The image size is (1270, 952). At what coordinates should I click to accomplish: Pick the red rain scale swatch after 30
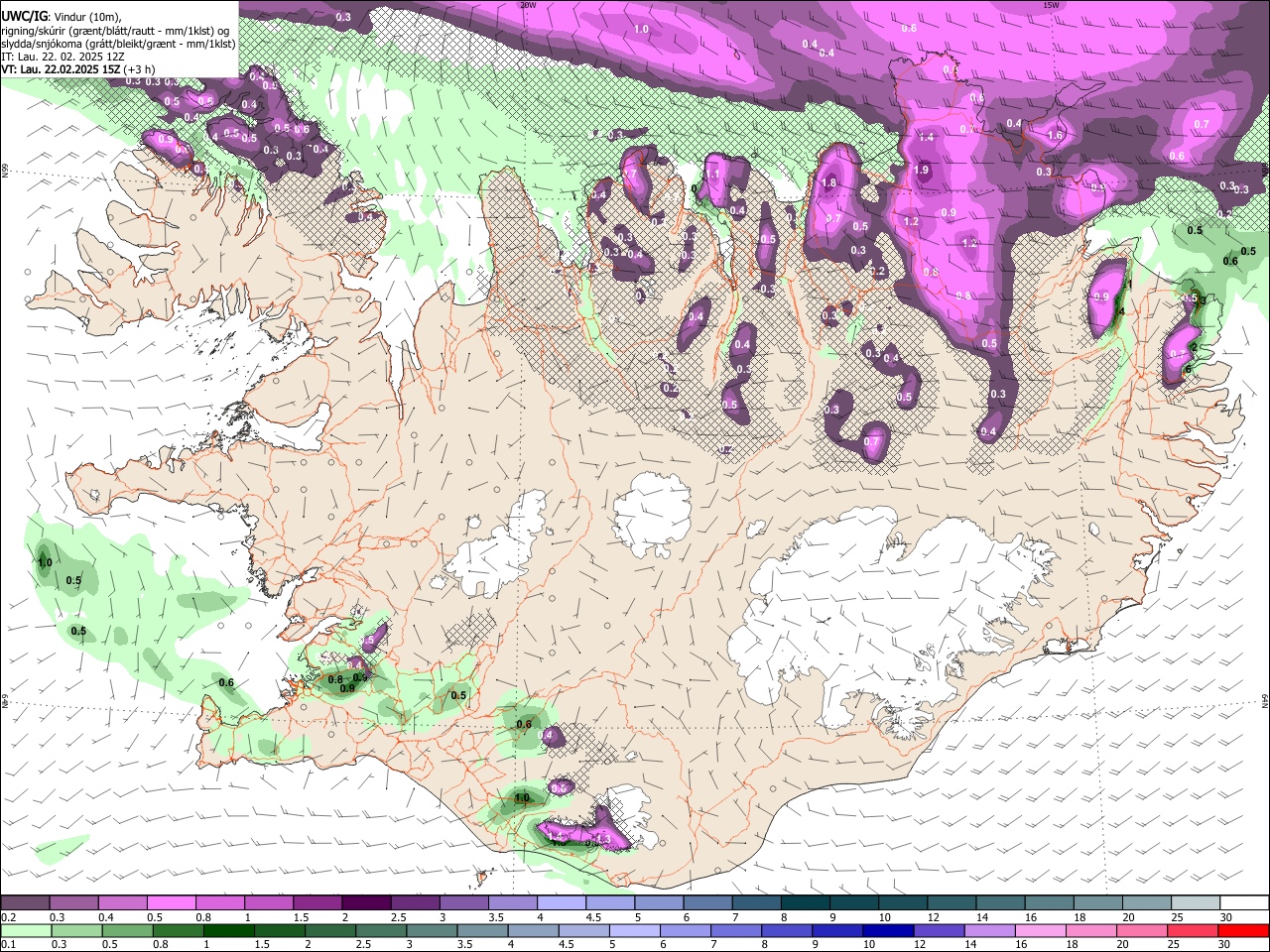click(x=1244, y=930)
